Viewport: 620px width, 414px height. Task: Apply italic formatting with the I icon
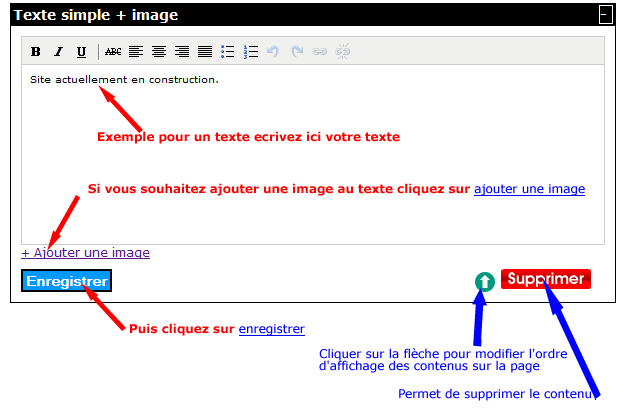(x=59, y=51)
